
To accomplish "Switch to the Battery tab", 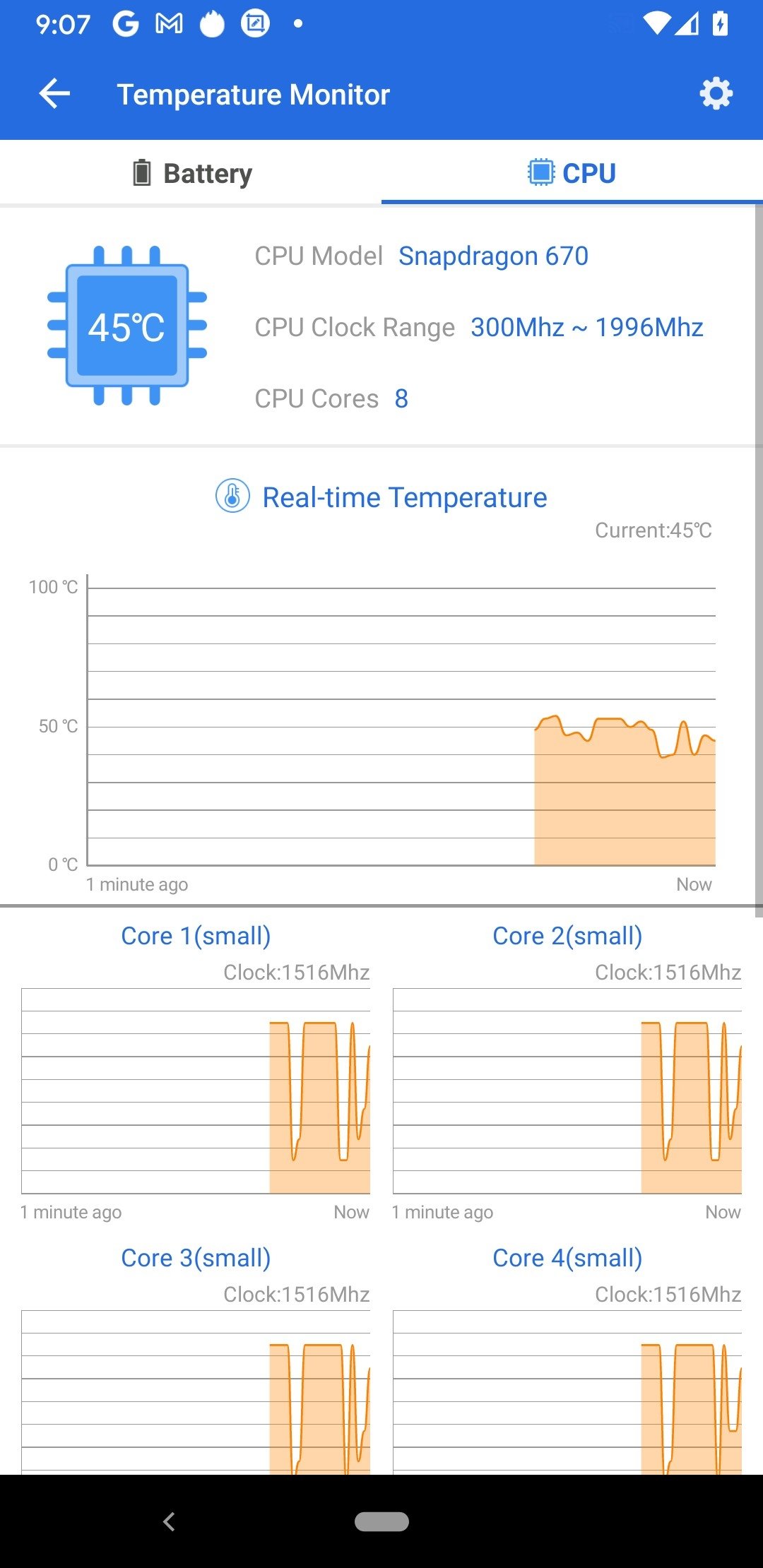I will point(191,173).
